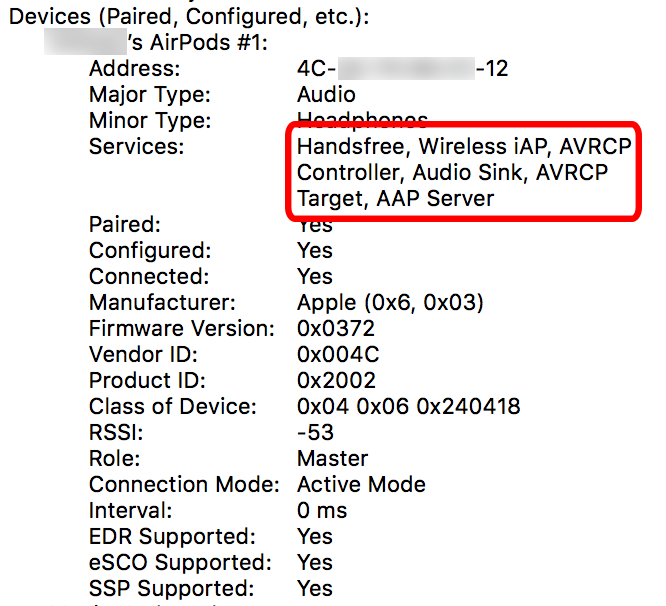Select the 'Devices (Paired, Configured, etc.):' heading
Screen dimensions: 666x606
point(189,17)
